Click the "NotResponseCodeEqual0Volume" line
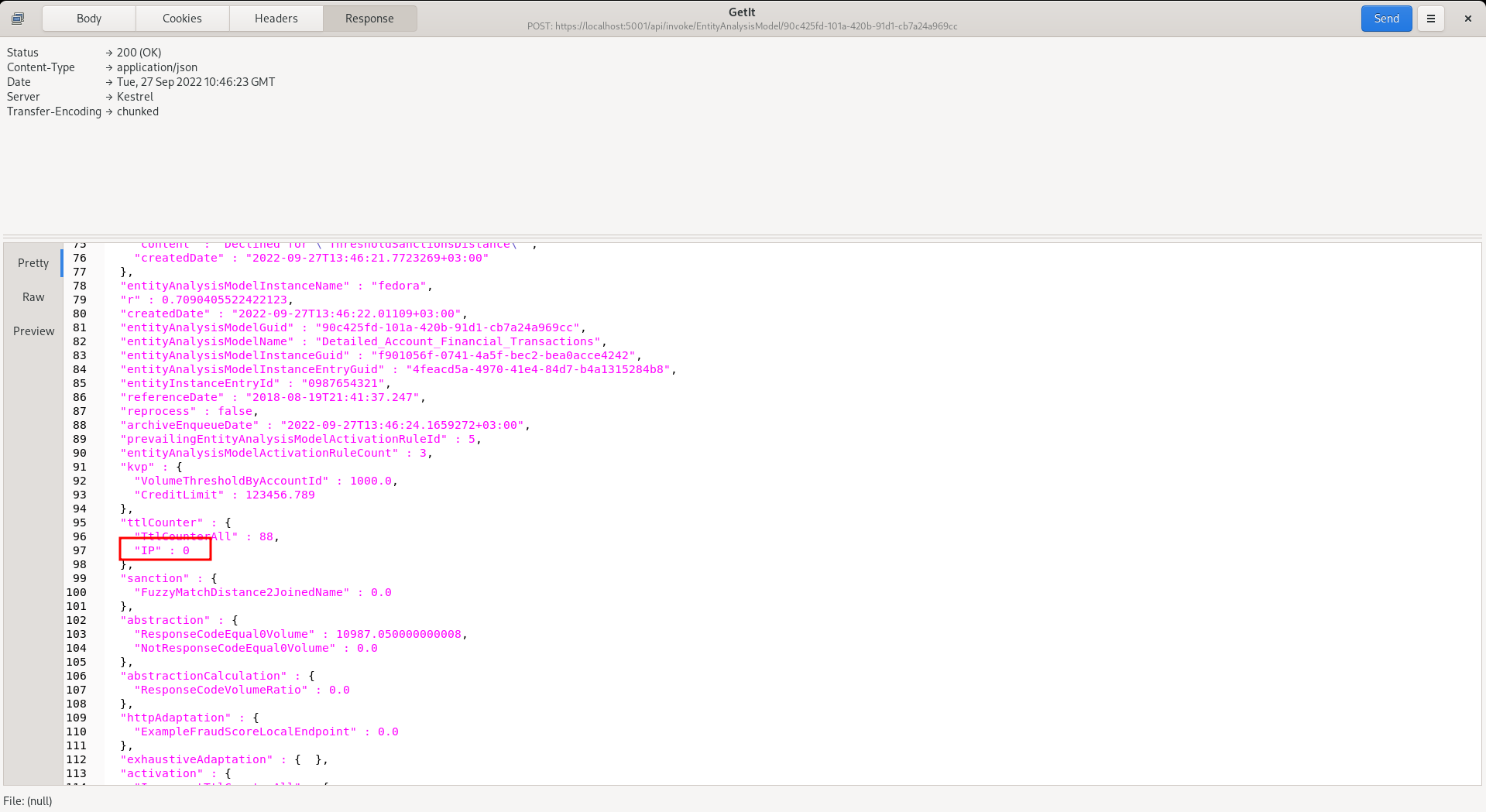This screenshot has width=1486, height=812. pyautogui.click(x=256, y=648)
